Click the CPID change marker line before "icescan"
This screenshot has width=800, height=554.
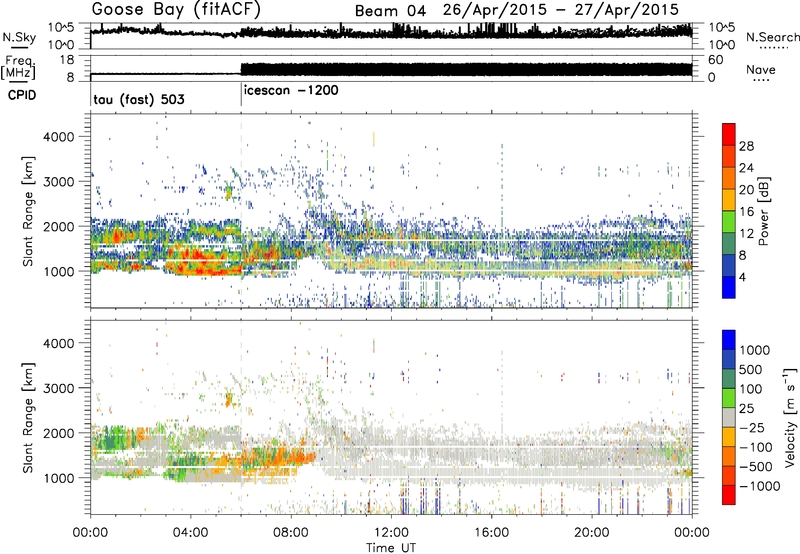[241, 95]
